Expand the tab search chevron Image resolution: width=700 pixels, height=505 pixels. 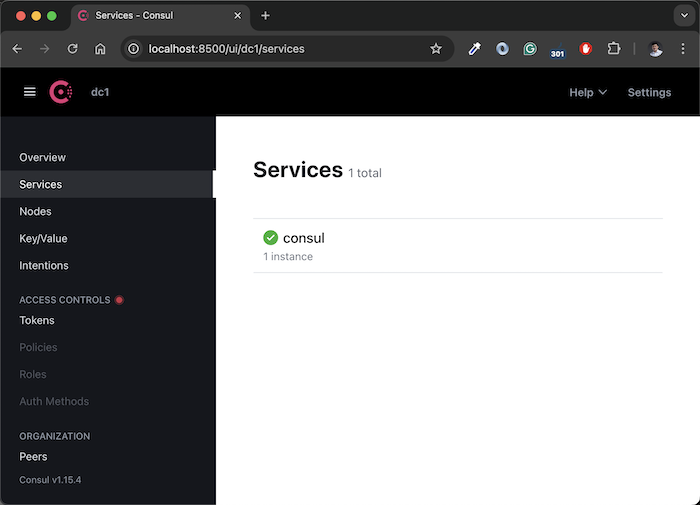click(684, 16)
